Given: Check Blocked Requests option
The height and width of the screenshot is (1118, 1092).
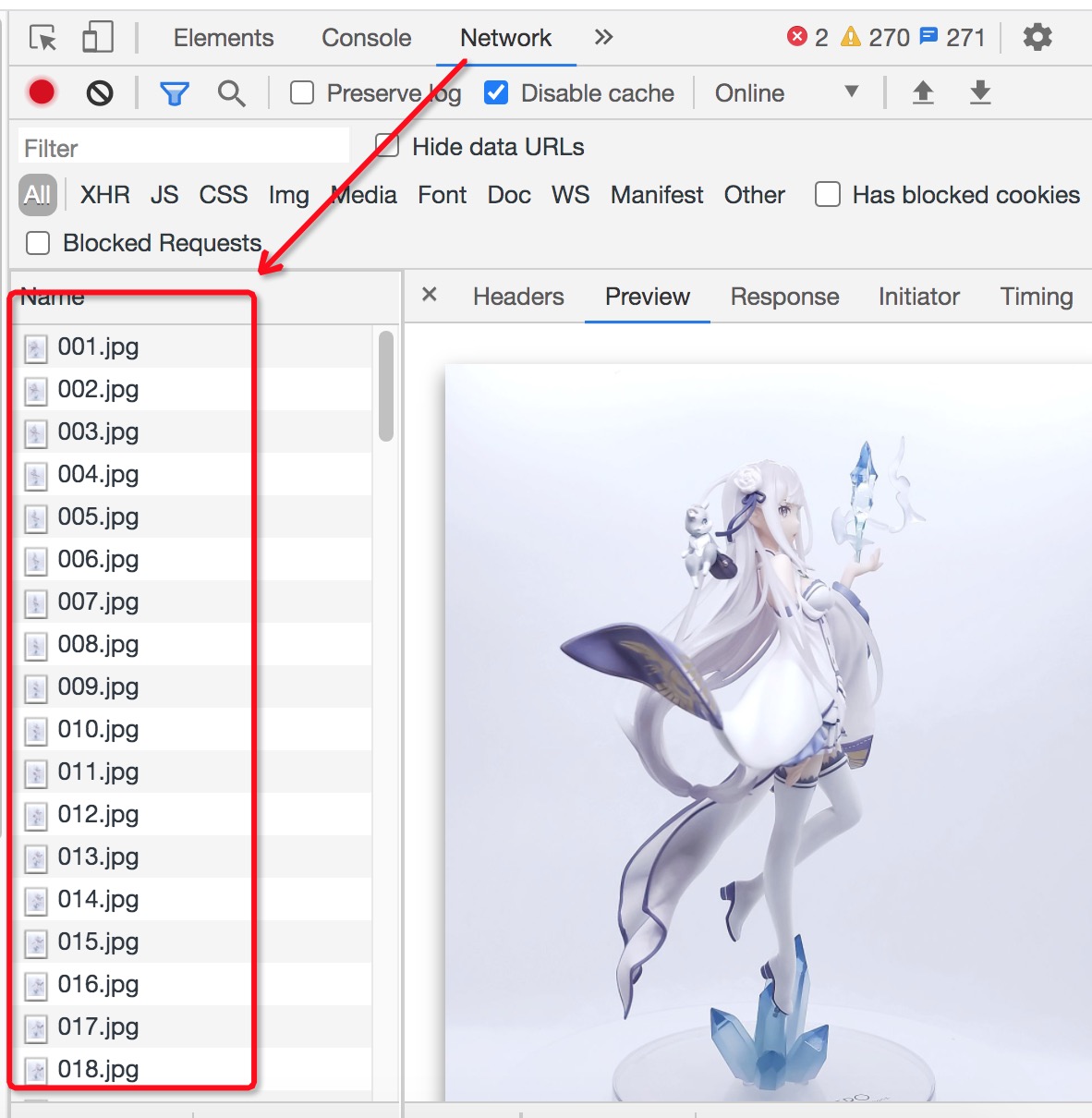Looking at the screenshot, I should point(38,242).
